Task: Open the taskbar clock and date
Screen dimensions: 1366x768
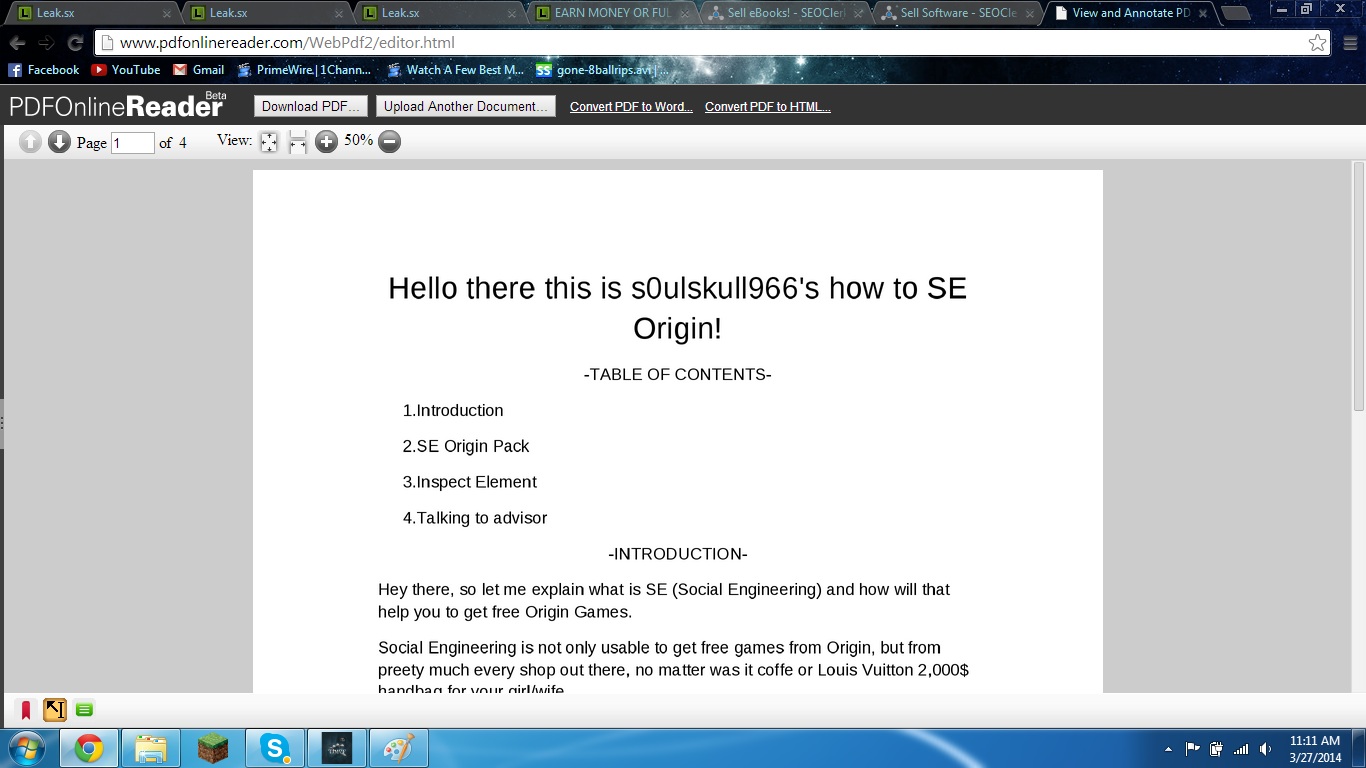Action: point(1315,749)
